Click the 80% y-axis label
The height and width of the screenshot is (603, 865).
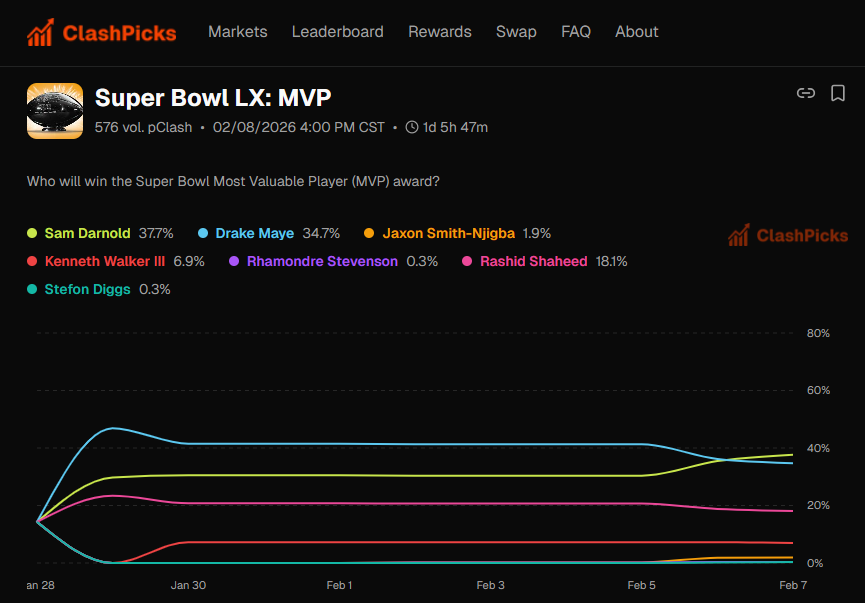[x=818, y=333]
